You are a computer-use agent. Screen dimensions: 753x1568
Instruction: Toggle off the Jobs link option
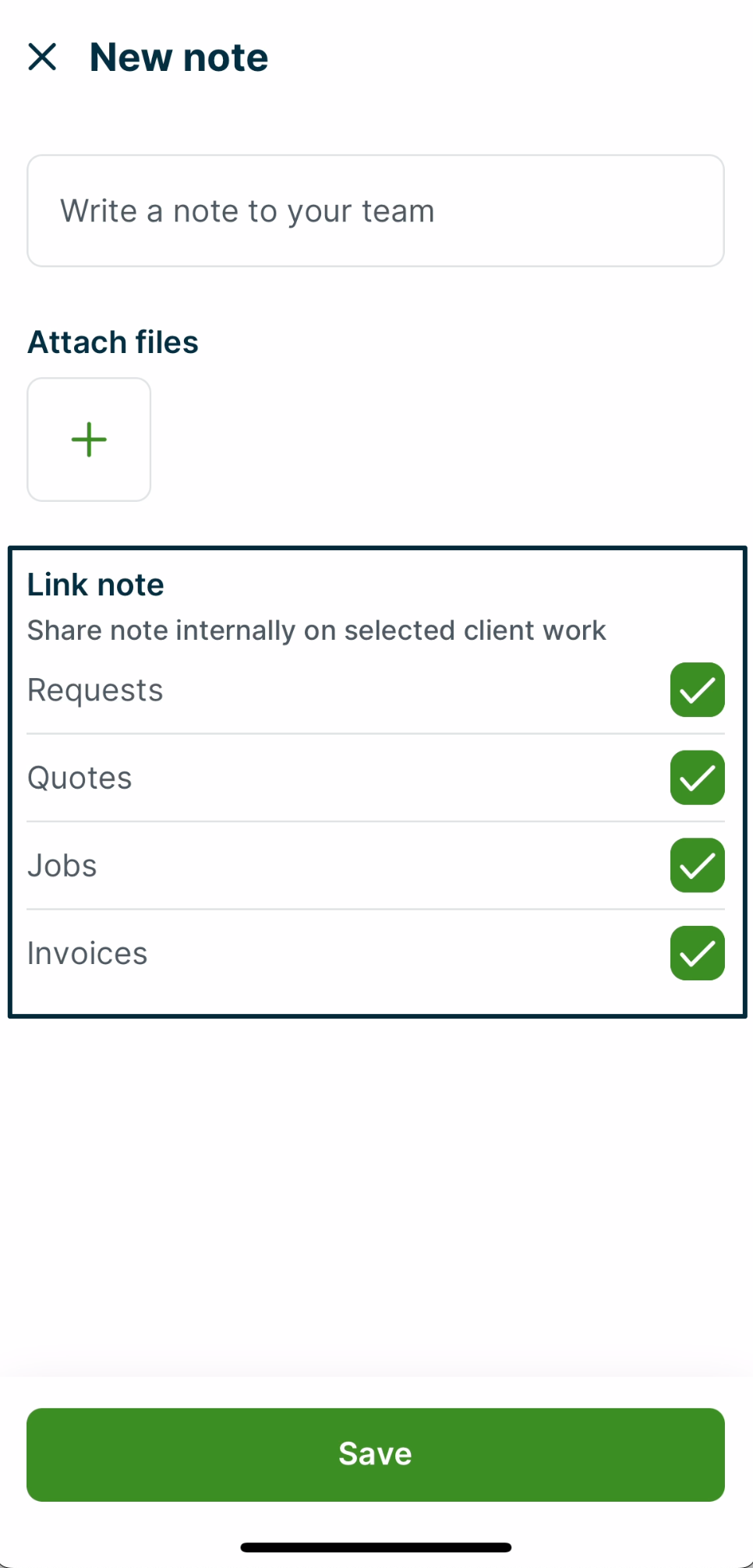(x=697, y=865)
